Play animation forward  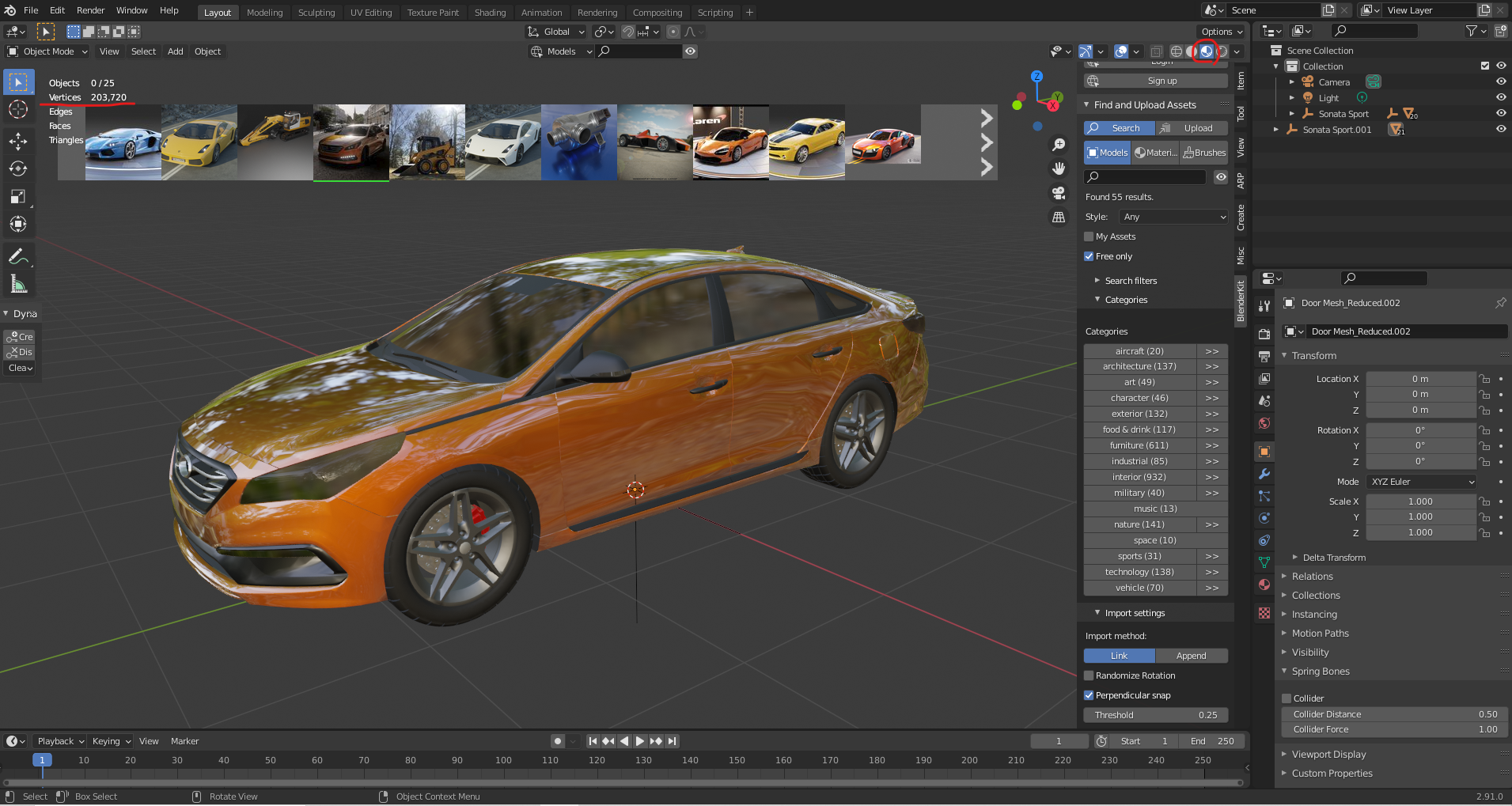click(640, 741)
